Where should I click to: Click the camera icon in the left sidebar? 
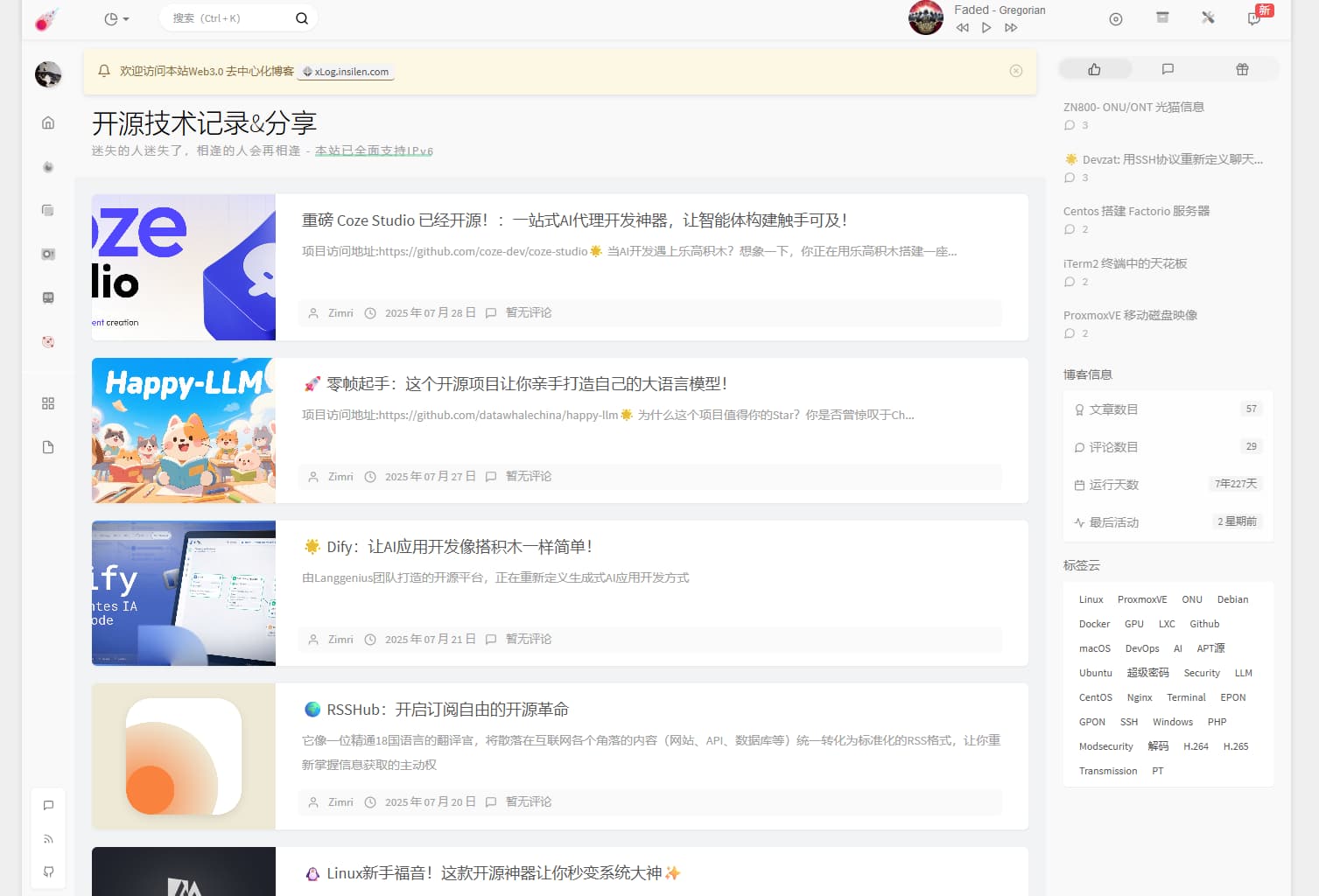click(48, 254)
